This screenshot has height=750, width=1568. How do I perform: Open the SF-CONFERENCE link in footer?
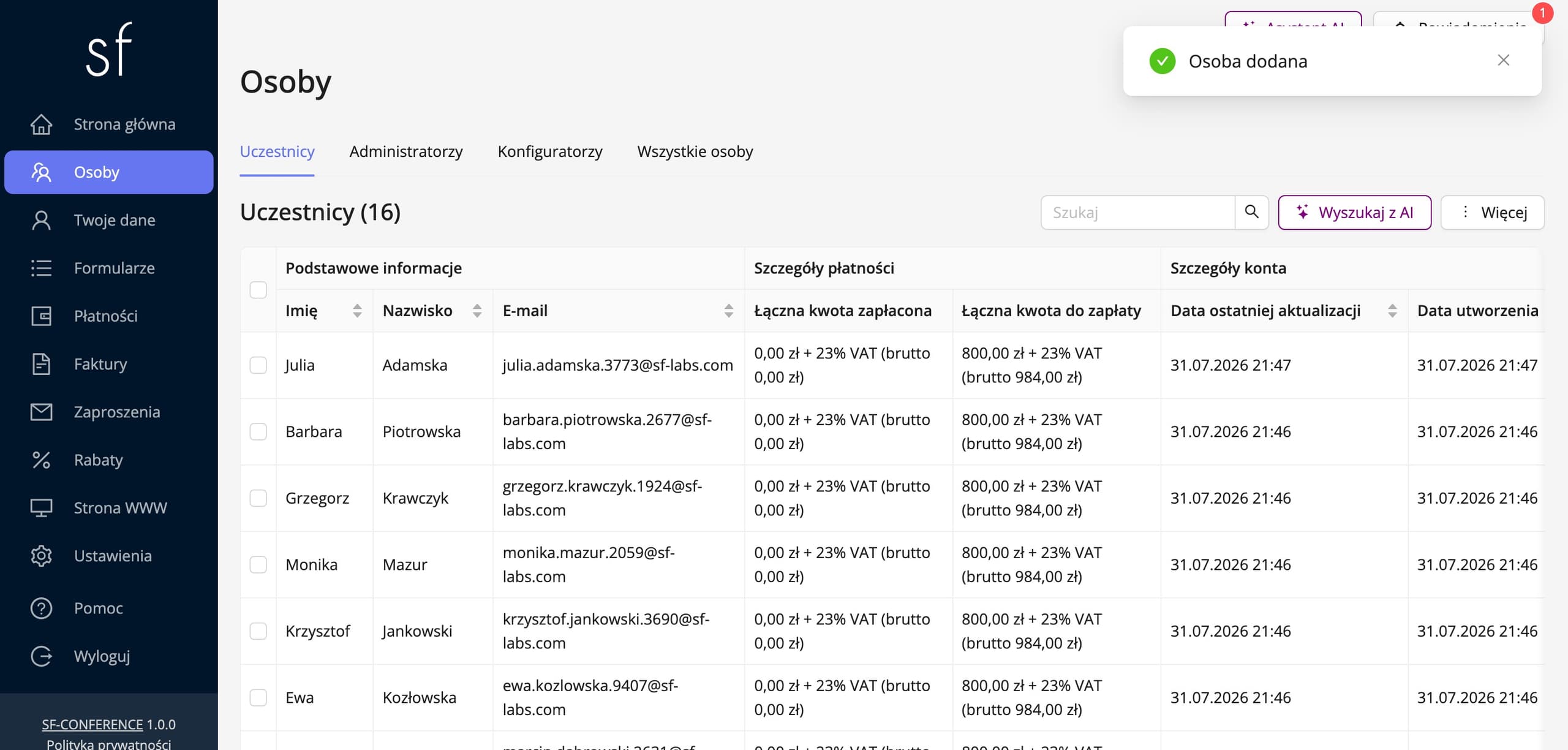92,724
